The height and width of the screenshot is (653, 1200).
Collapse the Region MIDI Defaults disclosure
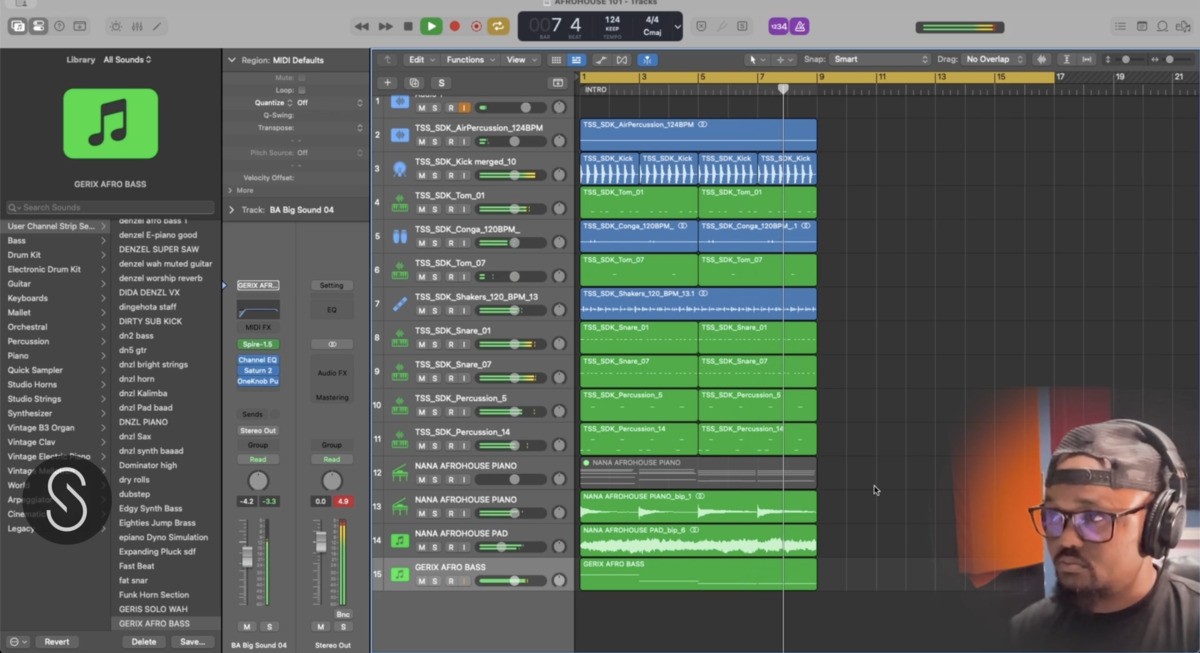pos(232,60)
